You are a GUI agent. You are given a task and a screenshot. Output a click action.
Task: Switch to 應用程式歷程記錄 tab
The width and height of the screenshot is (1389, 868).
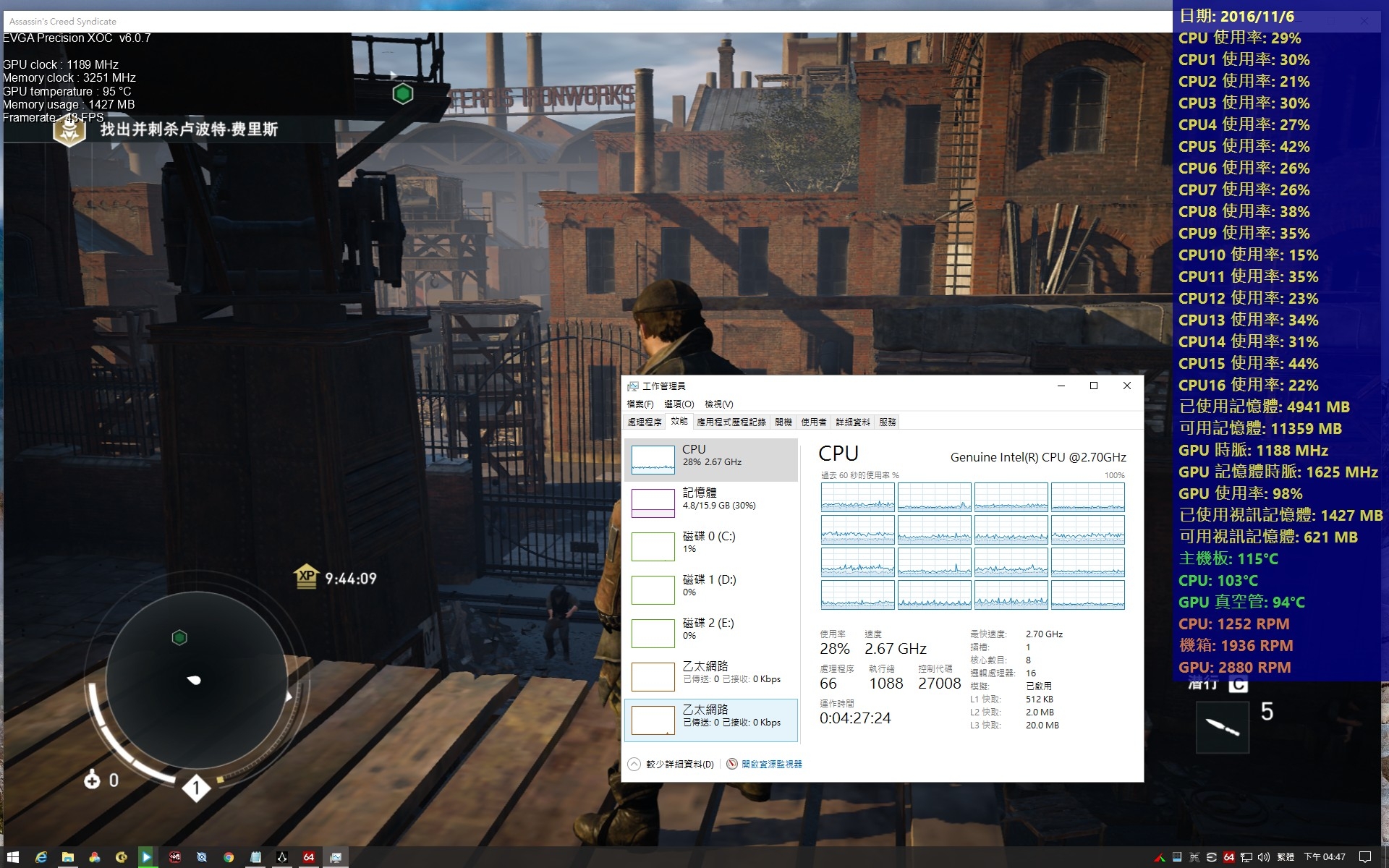pyautogui.click(x=731, y=422)
